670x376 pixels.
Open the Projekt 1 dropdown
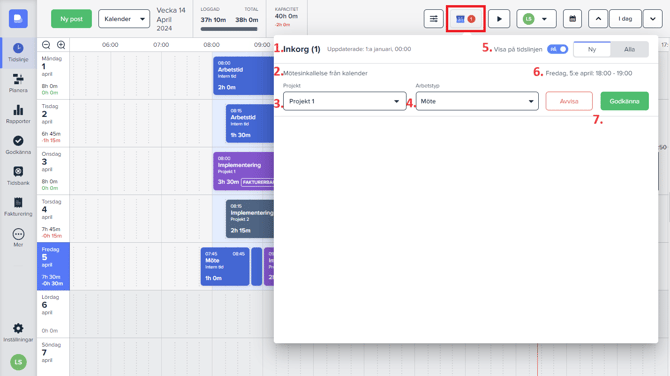click(x=344, y=101)
